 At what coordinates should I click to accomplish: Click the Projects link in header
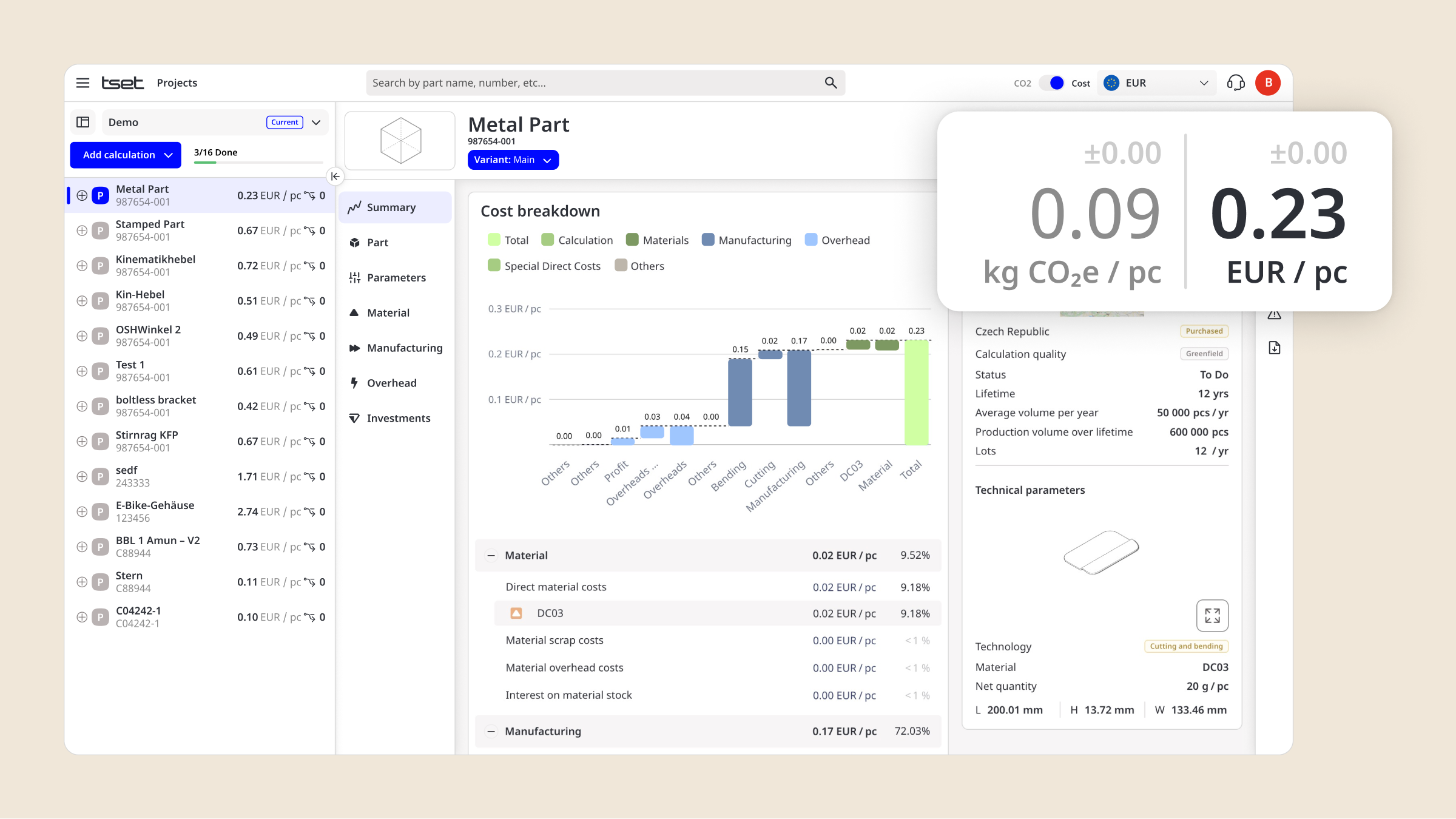coord(177,83)
